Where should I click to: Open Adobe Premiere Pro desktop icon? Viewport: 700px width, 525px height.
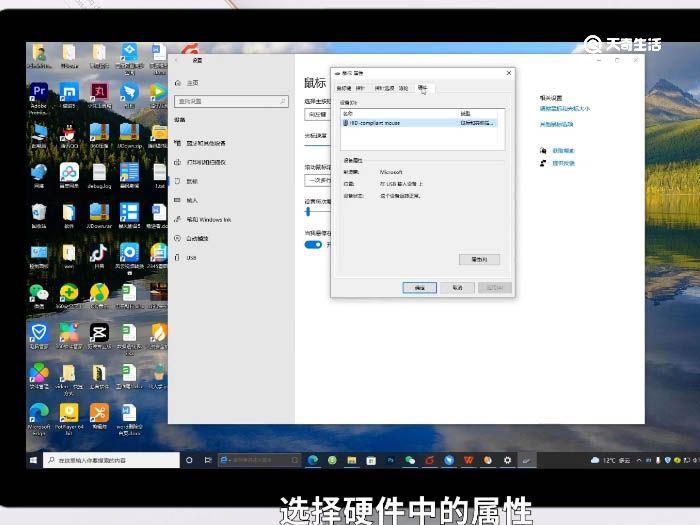pyautogui.click(x=39, y=94)
